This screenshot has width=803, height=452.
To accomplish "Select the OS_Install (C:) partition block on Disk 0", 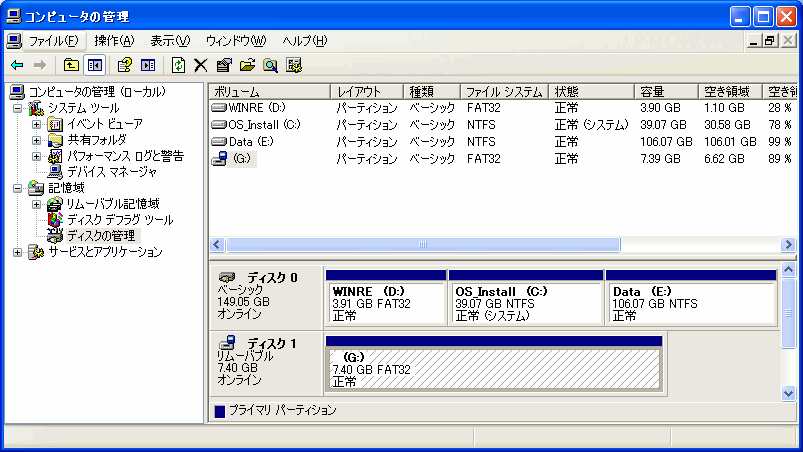I will (525, 297).
